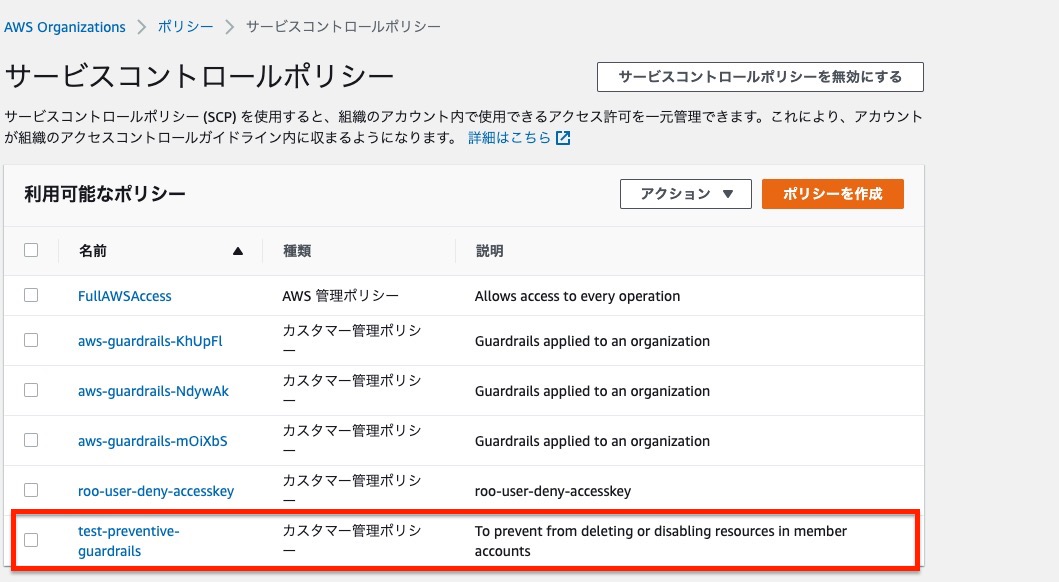Viewport: 1059px width, 582px height.
Task: Click the 名前 column header to resort
Action: tap(92, 251)
